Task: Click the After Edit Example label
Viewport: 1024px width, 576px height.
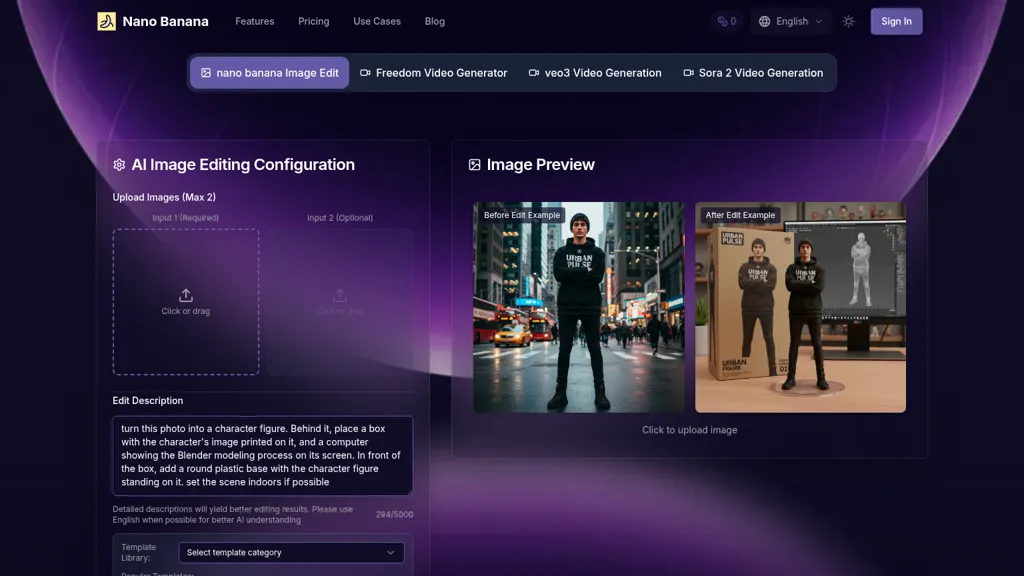Action: tap(740, 215)
